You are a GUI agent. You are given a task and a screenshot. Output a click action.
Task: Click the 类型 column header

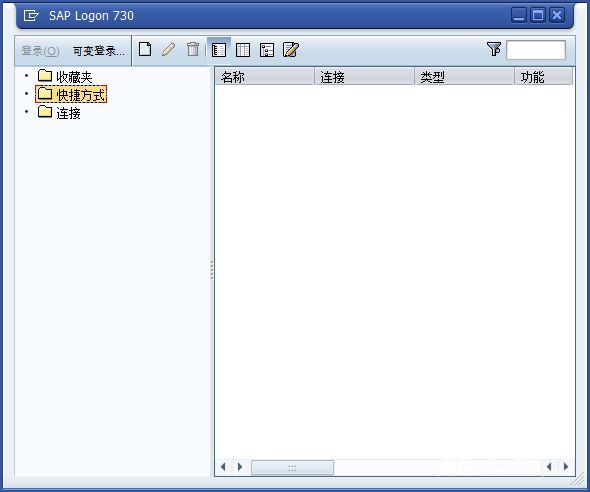[465, 77]
